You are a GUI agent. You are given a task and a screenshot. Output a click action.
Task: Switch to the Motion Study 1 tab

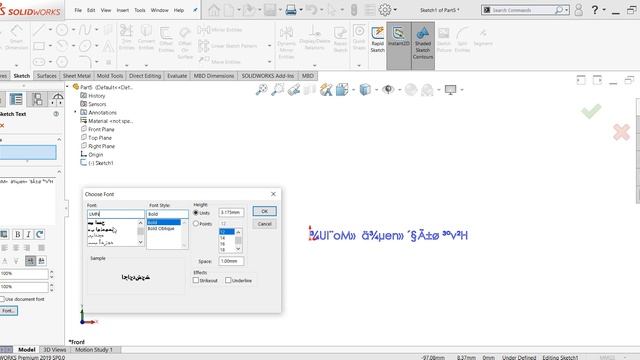click(93, 350)
